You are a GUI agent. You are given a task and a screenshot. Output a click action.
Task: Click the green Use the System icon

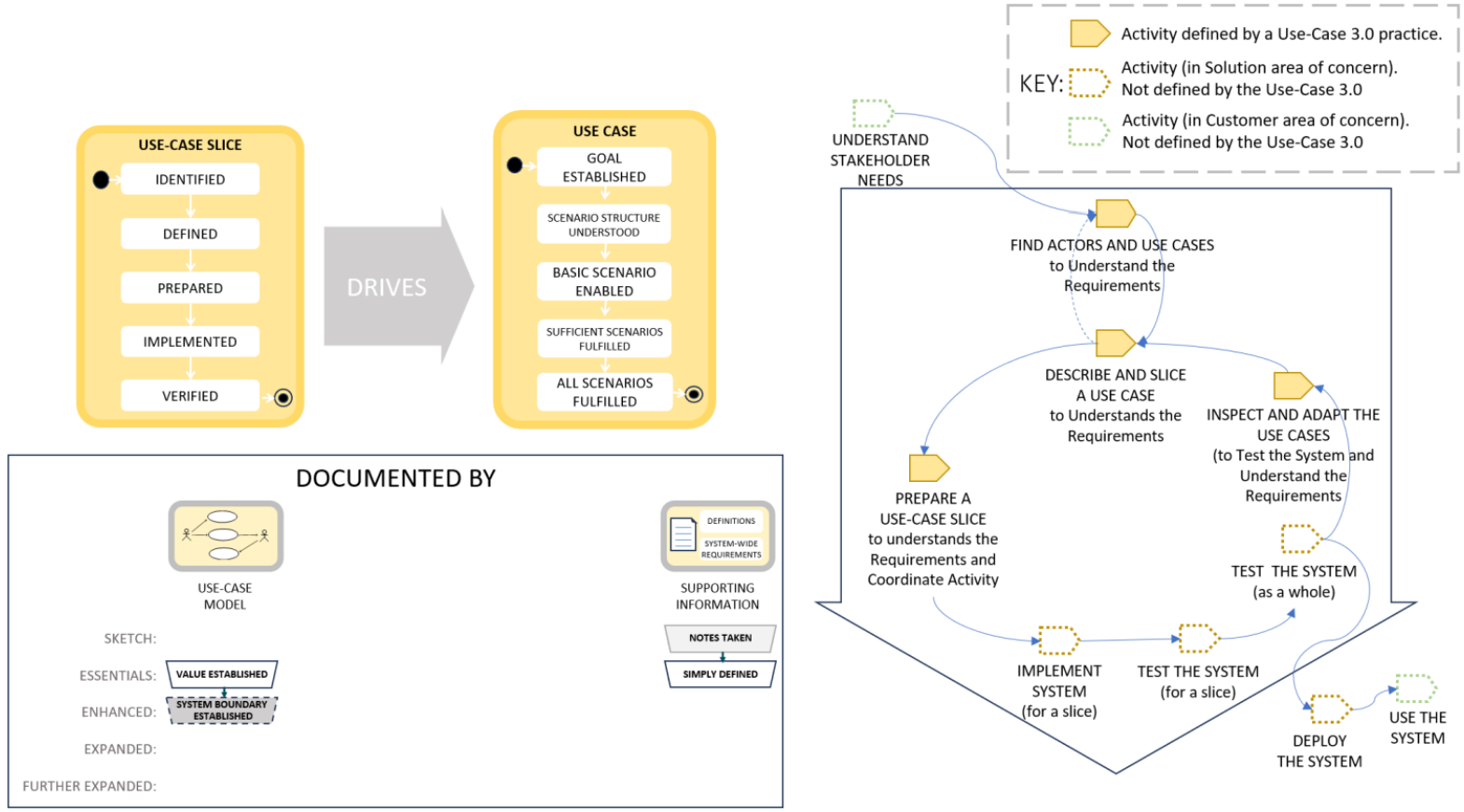[1416, 689]
